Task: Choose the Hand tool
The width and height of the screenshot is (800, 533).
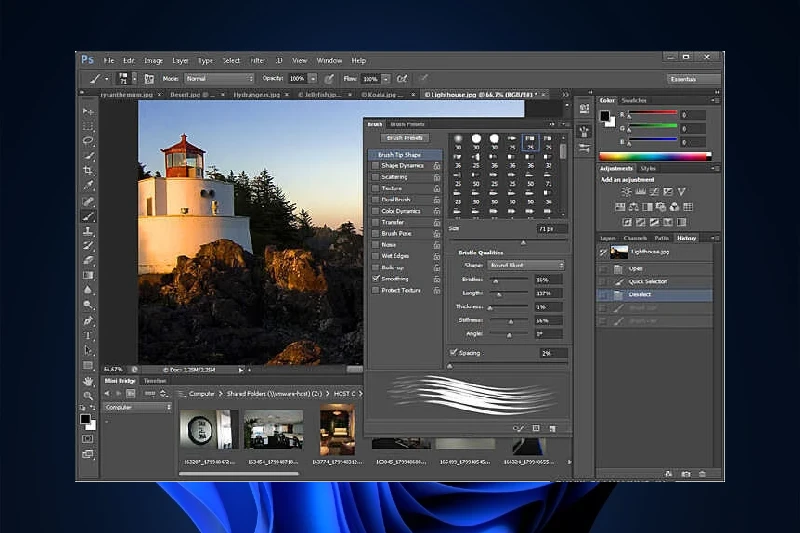Action: [x=88, y=381]
